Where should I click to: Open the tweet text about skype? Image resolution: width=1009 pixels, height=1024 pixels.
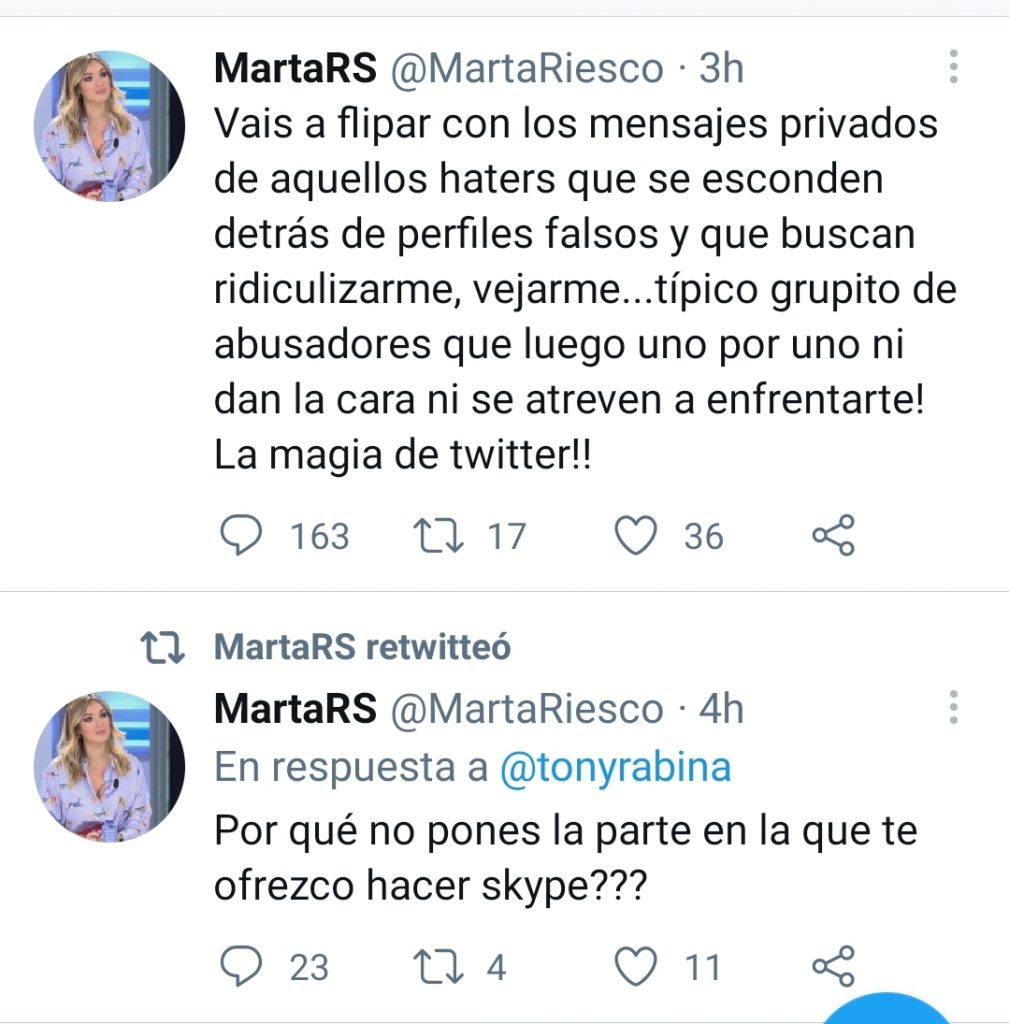pyautogui.click(x=565, y=859)
